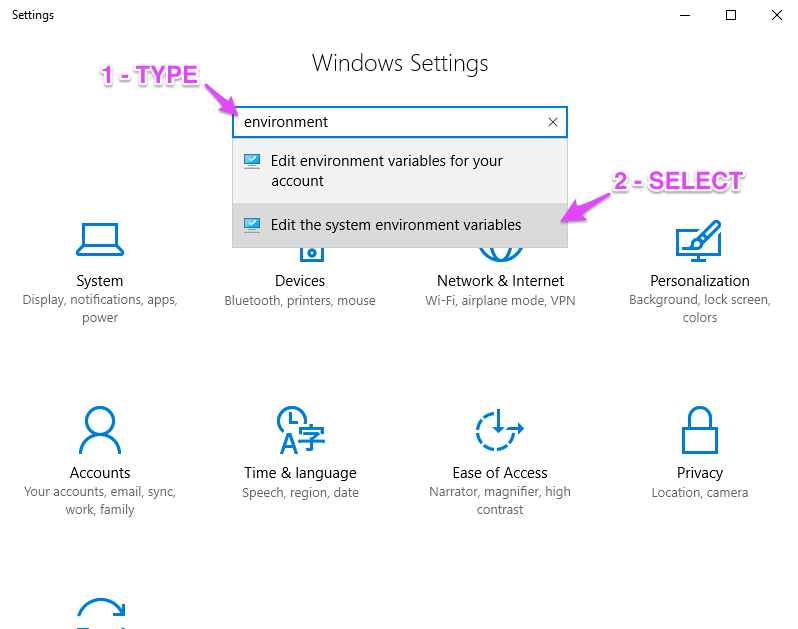This screenshot has height=629, width=798.
Task: Click the icon beside account environment variables
Action: [x=252, y=161]
